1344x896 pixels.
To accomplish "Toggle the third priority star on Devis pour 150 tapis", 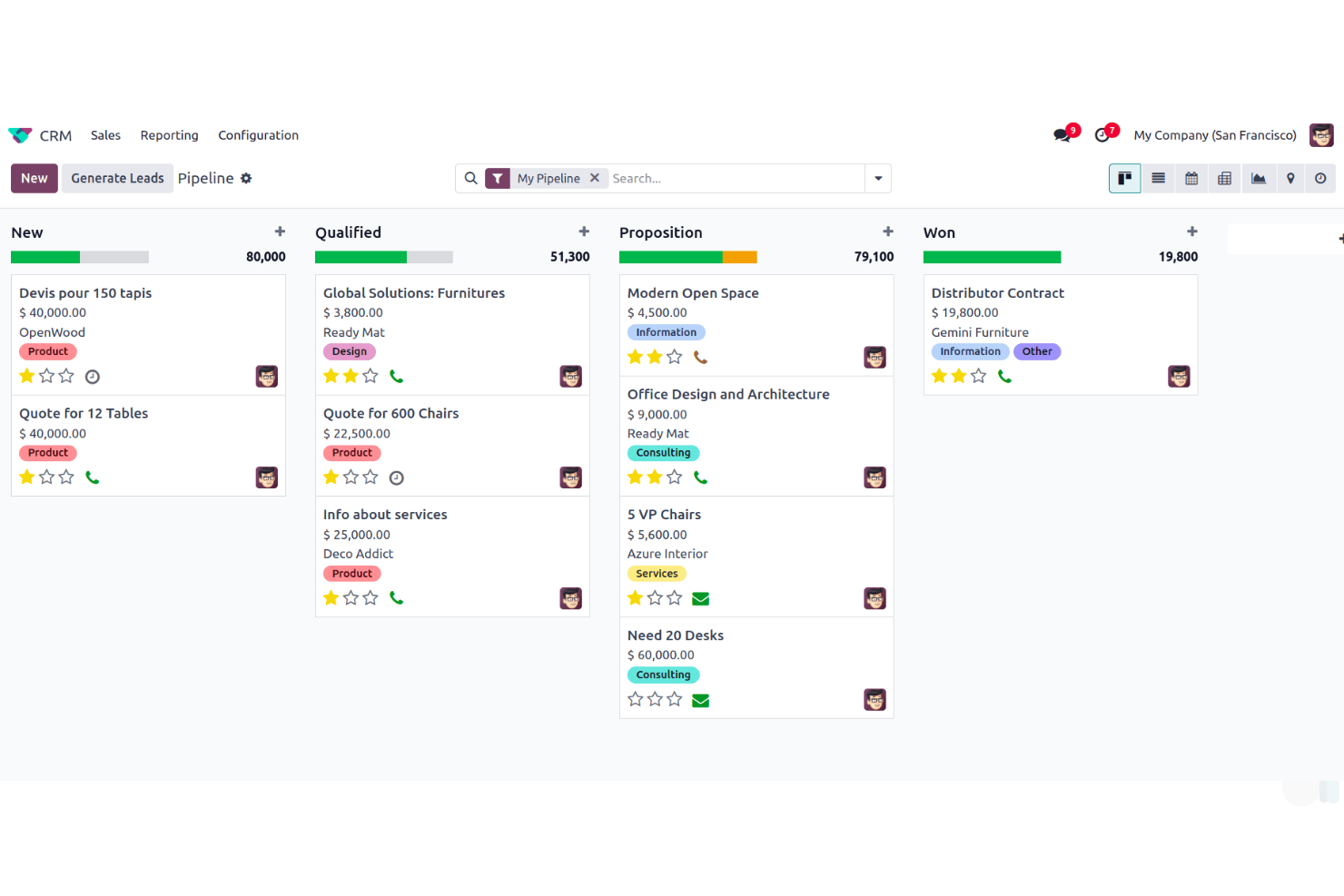I will pyautogui.click(x=66, y=375).
